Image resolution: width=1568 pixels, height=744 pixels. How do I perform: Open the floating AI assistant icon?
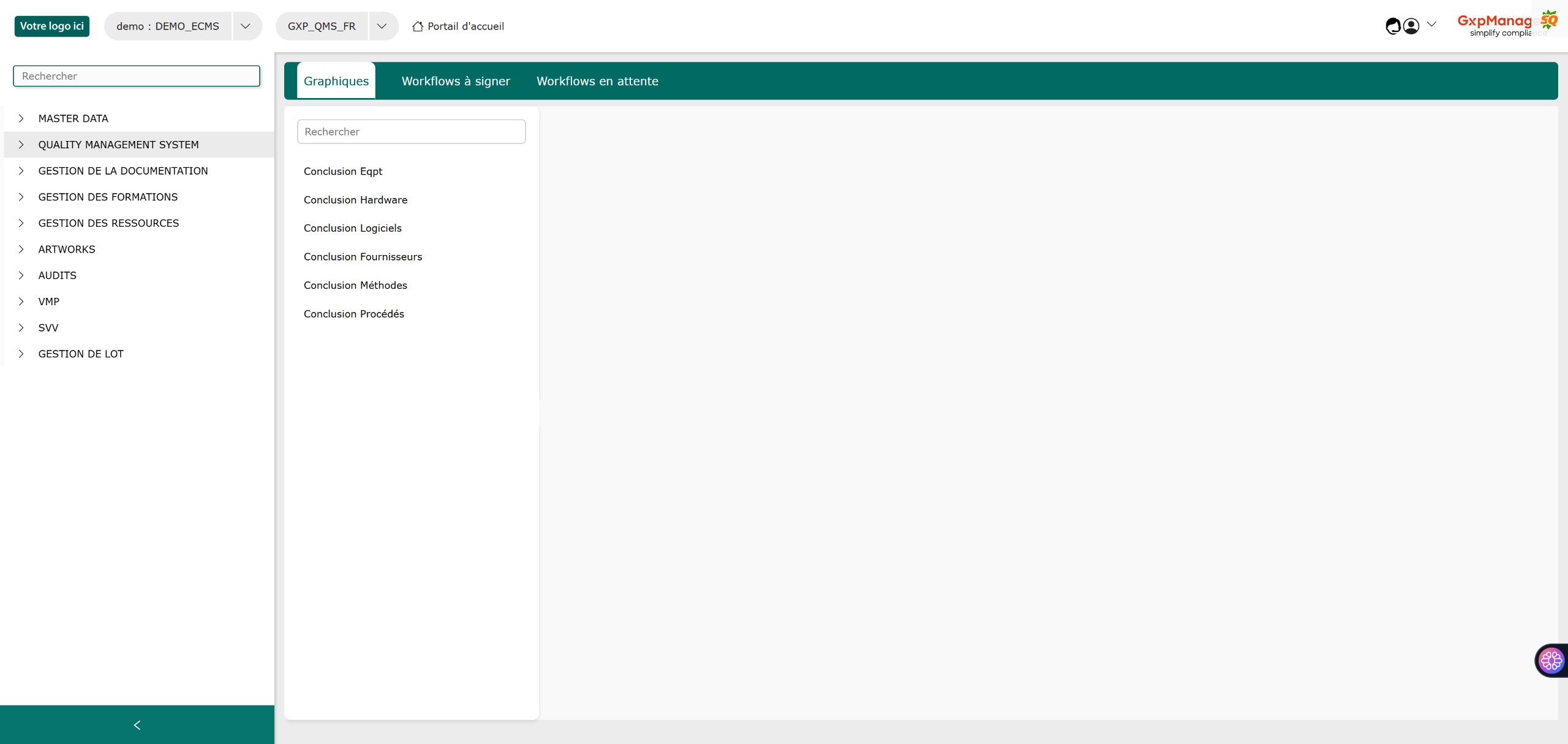pyautogui.click(x=1551, y=661)
